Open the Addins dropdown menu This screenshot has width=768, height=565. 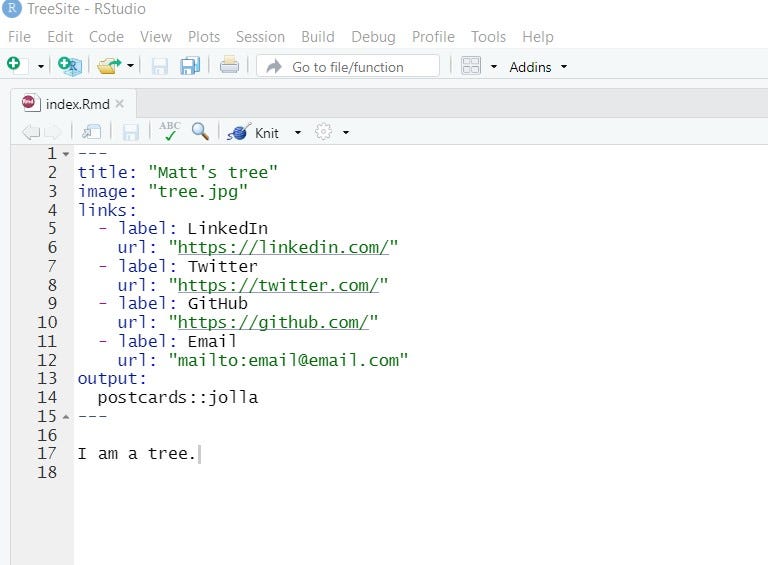pos(538,67)
